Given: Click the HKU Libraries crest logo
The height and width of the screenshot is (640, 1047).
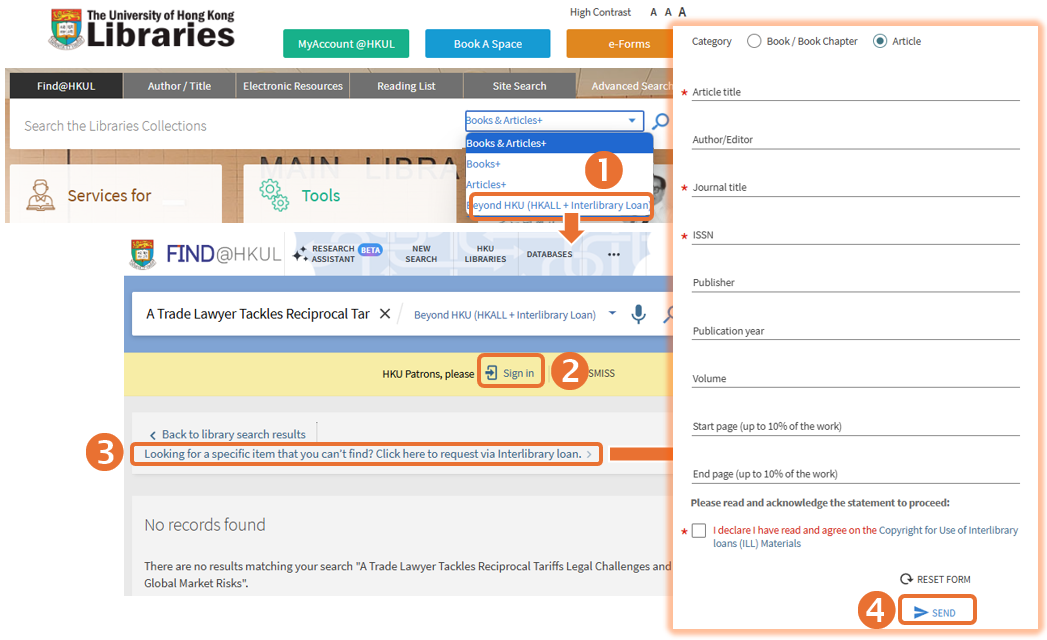Looking at the screenshot, I should 66,29.
